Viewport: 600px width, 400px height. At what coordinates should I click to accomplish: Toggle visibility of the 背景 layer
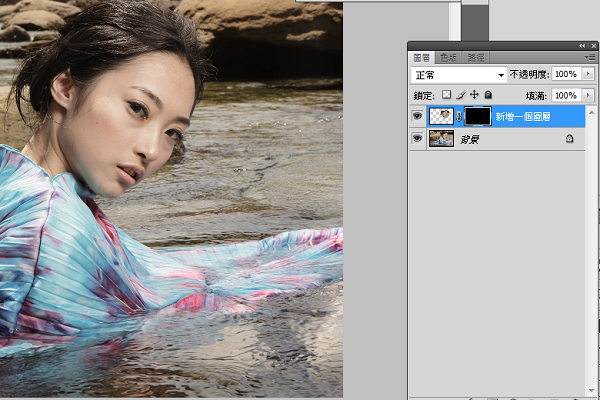[417, 138]
